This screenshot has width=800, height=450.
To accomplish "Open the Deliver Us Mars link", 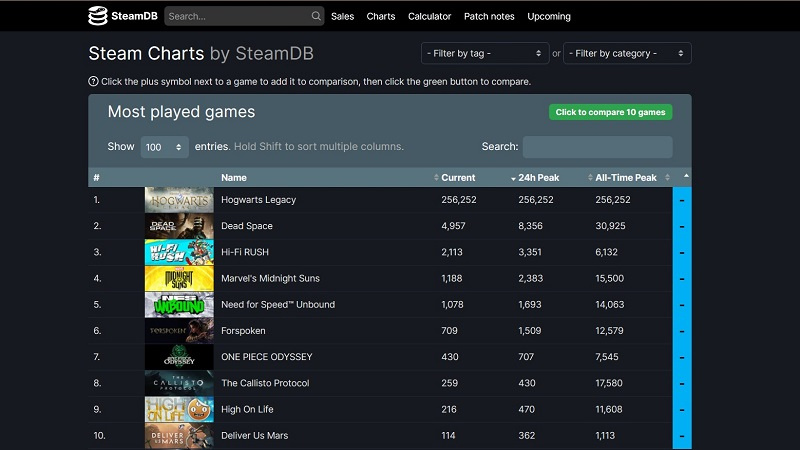I will (254, 436).
